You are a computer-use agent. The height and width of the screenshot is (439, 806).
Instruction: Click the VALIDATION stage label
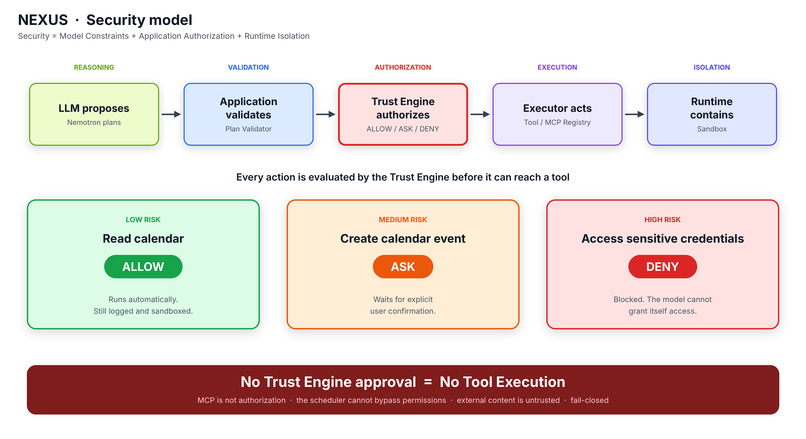[x=248, y=67]
